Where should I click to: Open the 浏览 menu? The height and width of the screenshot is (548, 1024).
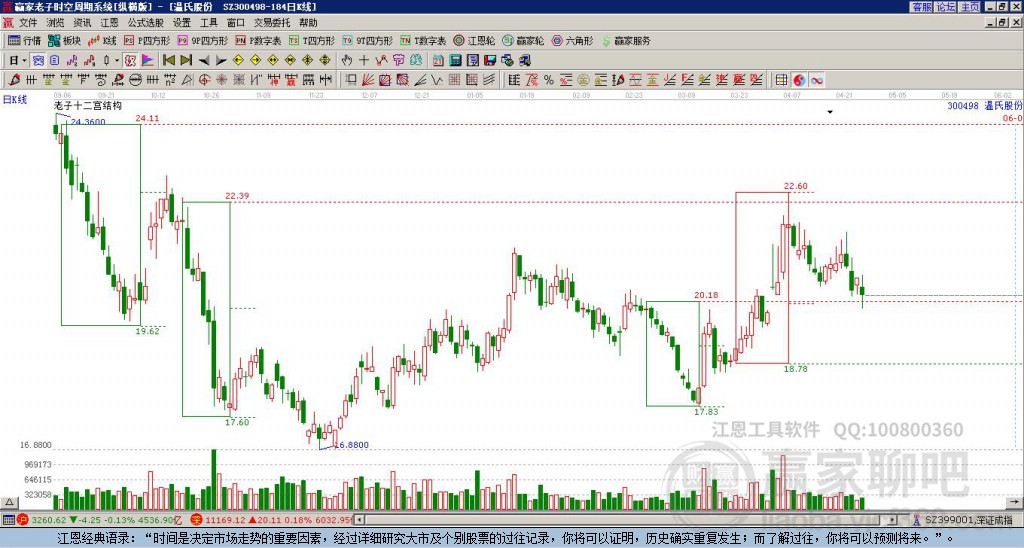56,23
